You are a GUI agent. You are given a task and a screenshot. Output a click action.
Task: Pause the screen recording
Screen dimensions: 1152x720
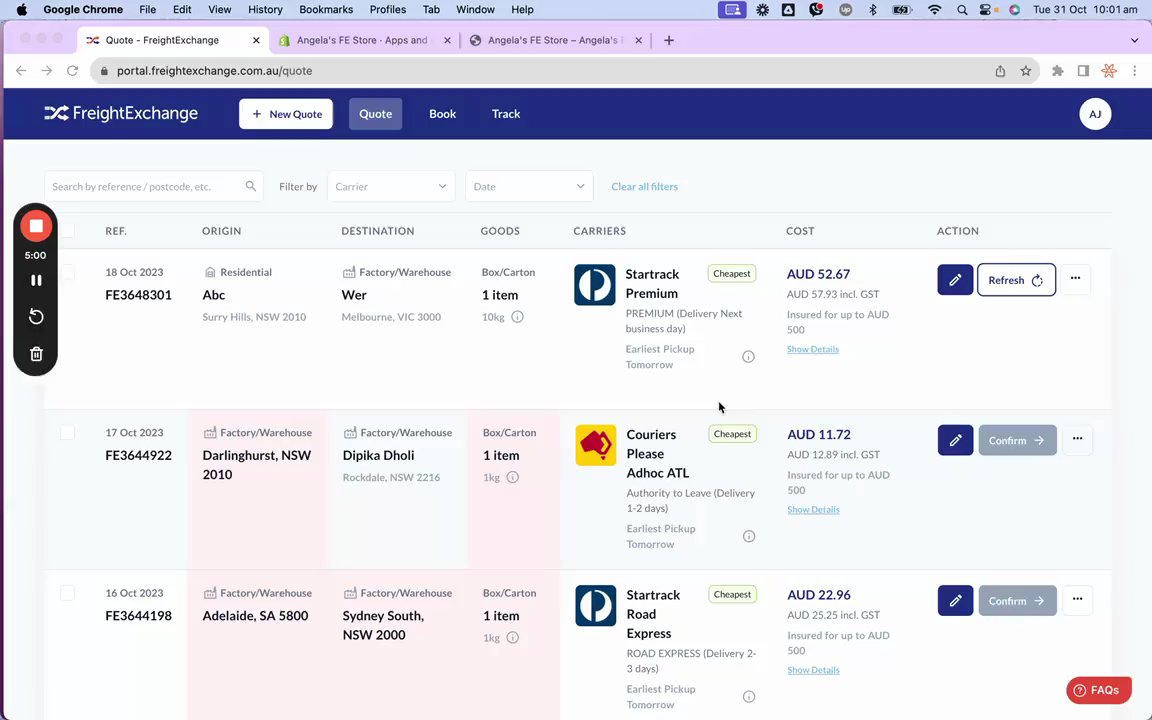(35, 280)
